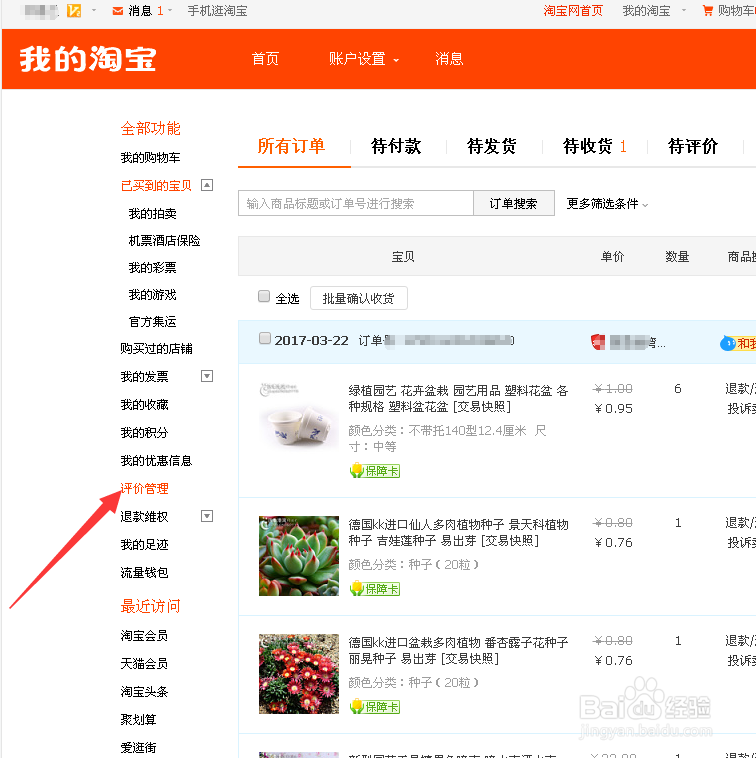Screen dimensions: 756x758
Task: Open 我的游戏 sidebar link
Action: (x=152, y=295)
